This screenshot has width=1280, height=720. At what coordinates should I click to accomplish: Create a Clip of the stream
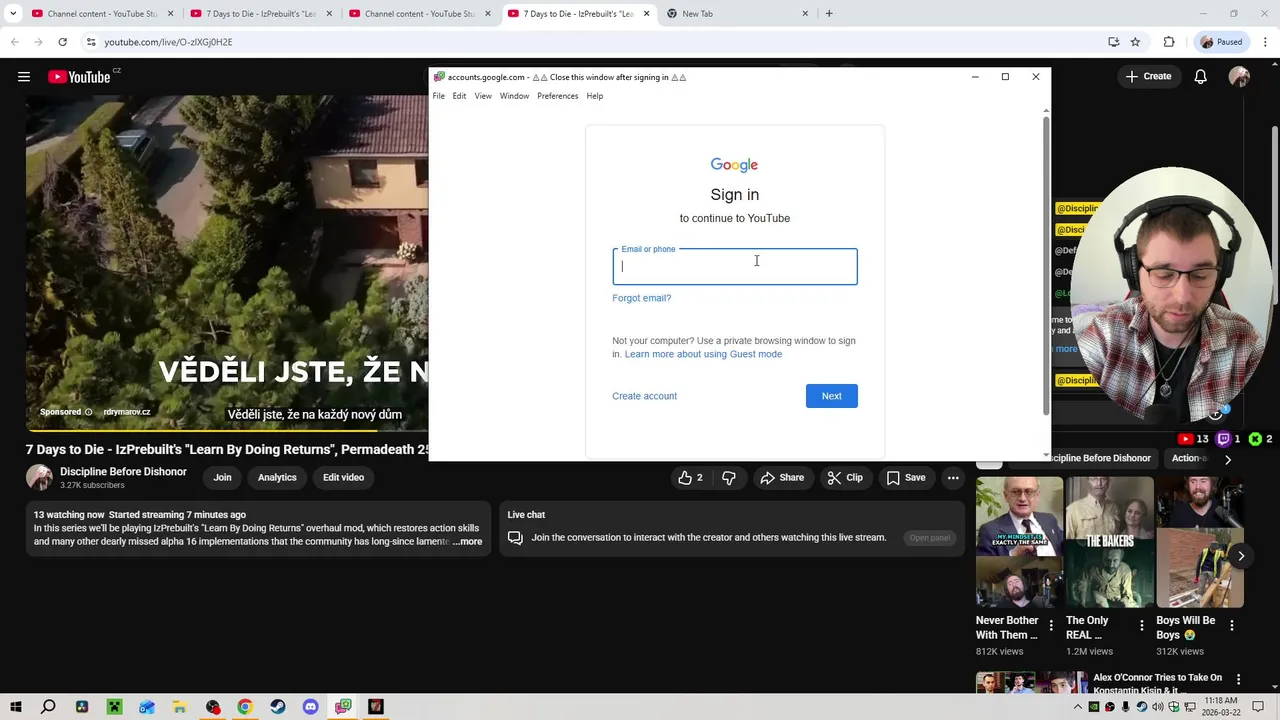tap(845, 478)
